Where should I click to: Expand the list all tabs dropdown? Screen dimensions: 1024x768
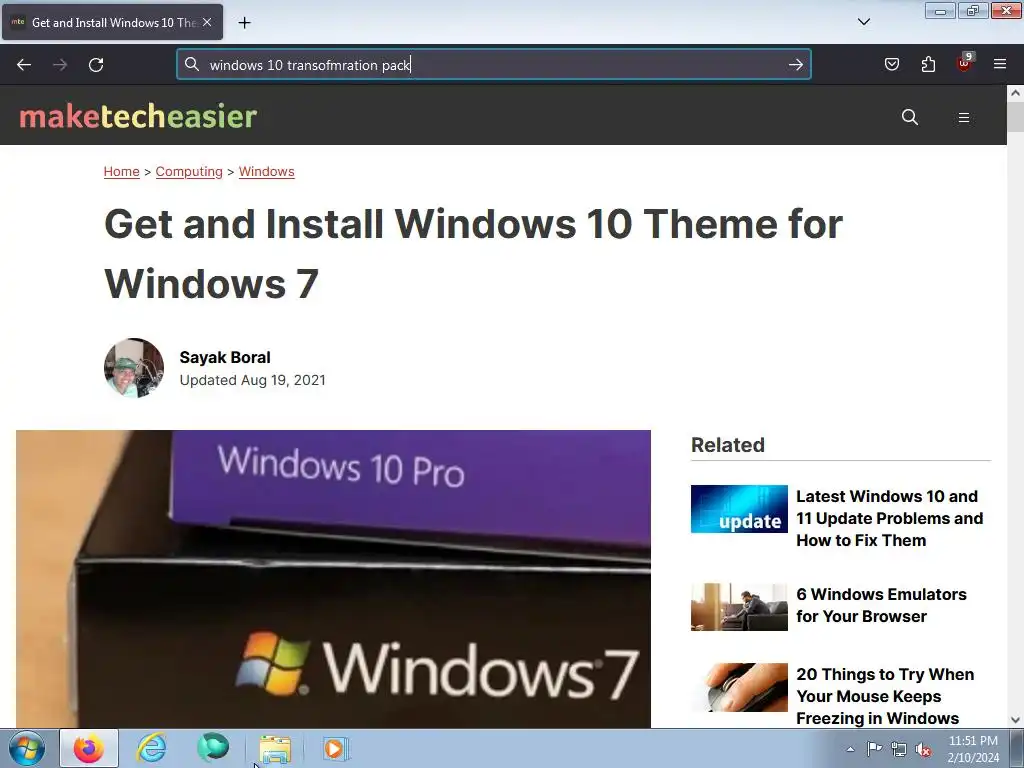863,22
